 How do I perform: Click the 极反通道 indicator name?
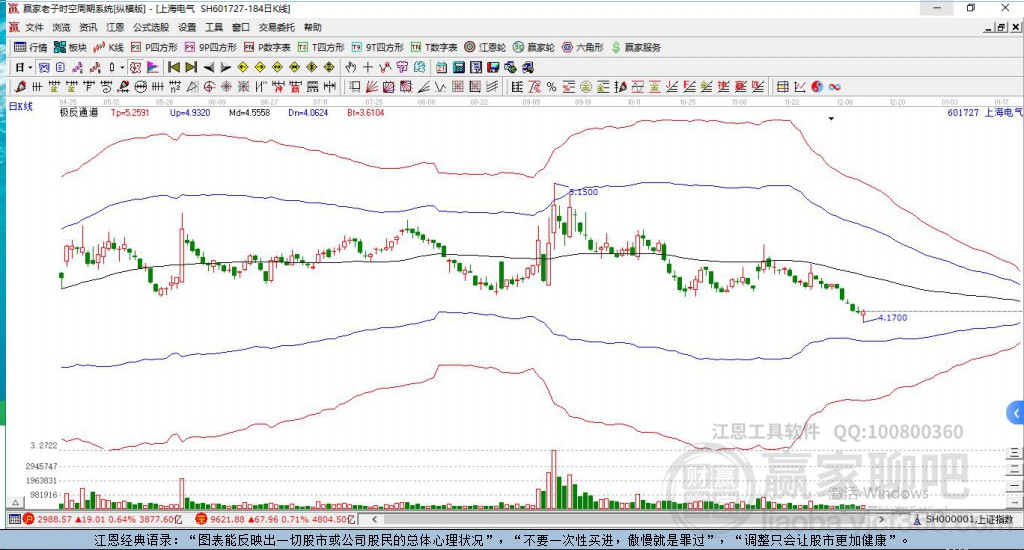pyautogui.click(x=78, y=112)
